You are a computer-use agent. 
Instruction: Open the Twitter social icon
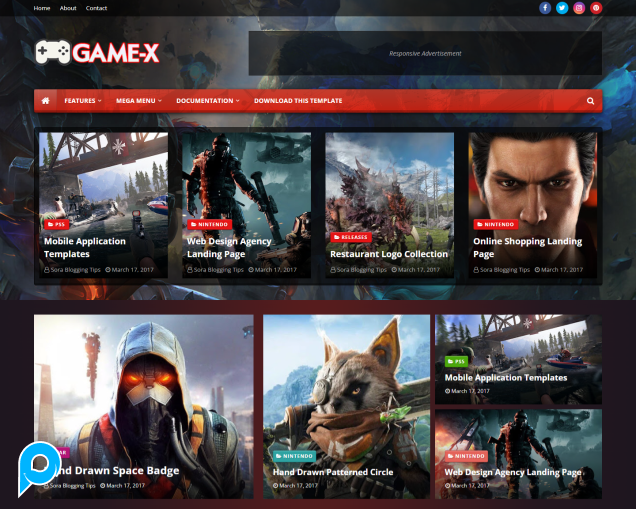tap(562, 8)
